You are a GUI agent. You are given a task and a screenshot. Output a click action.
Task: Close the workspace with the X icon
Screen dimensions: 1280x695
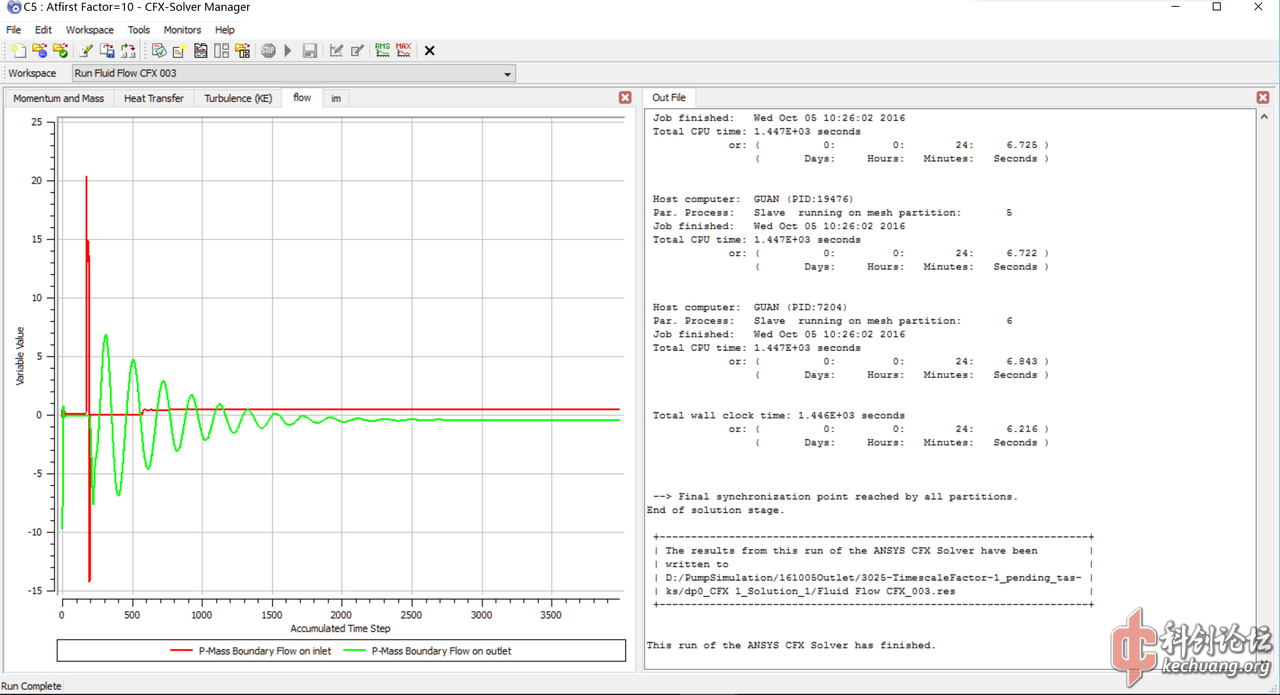430,51
